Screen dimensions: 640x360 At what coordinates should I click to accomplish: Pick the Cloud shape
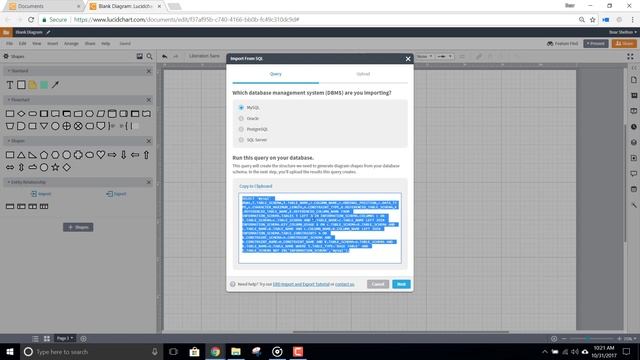[x=33, y=167]
